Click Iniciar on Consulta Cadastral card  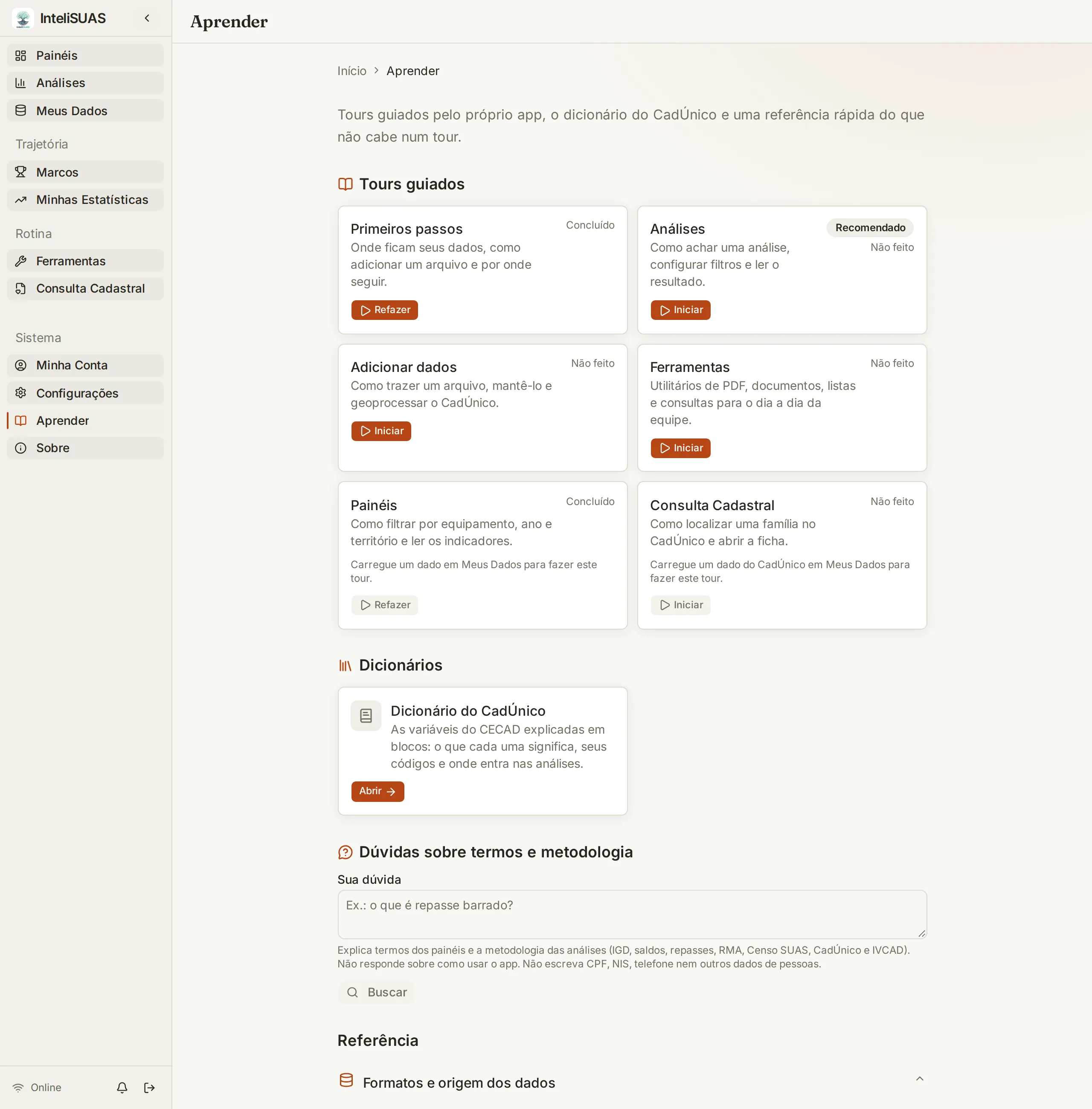(x=680, y=605)
